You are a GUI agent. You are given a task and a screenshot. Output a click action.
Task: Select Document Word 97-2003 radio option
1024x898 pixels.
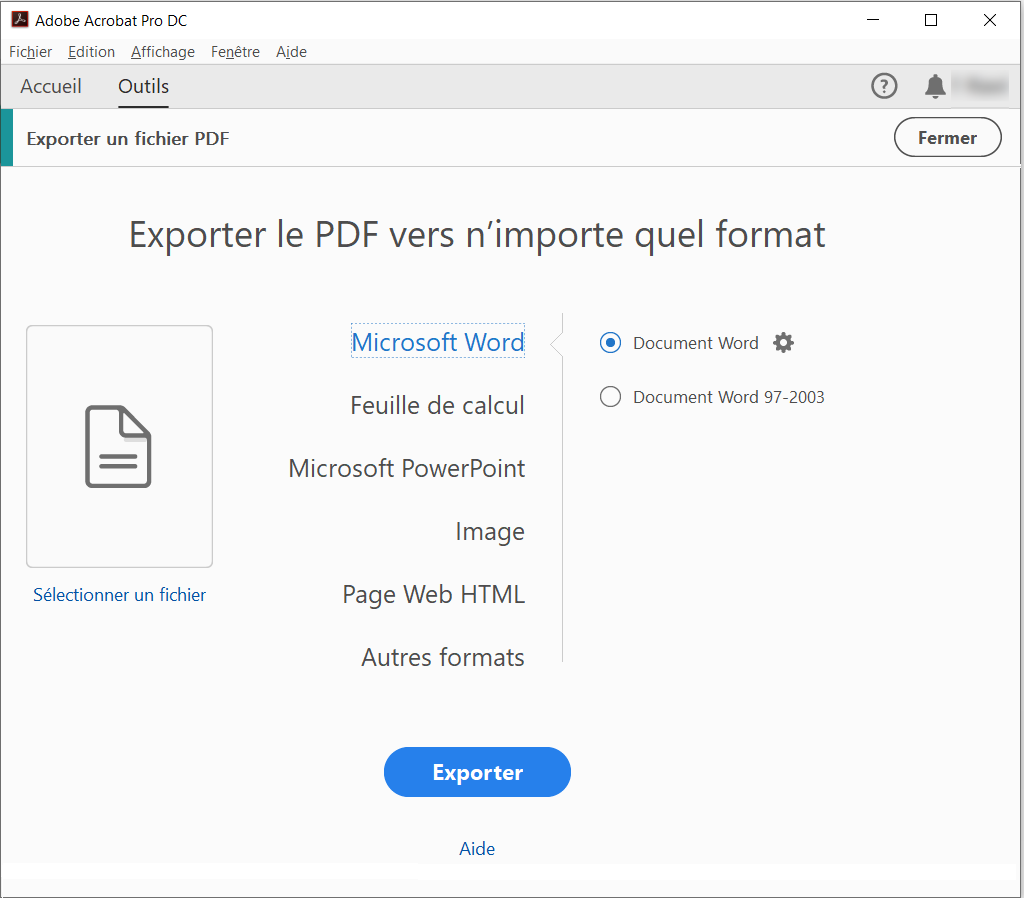pyautogui.click(x=610, y=396)
